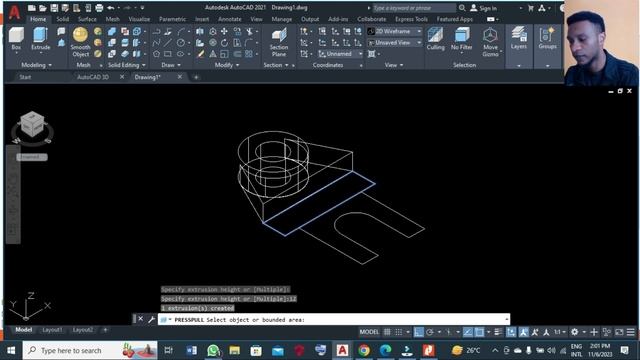Open the Home ribbon tab

pyautogui.click(x=38, y=19)
